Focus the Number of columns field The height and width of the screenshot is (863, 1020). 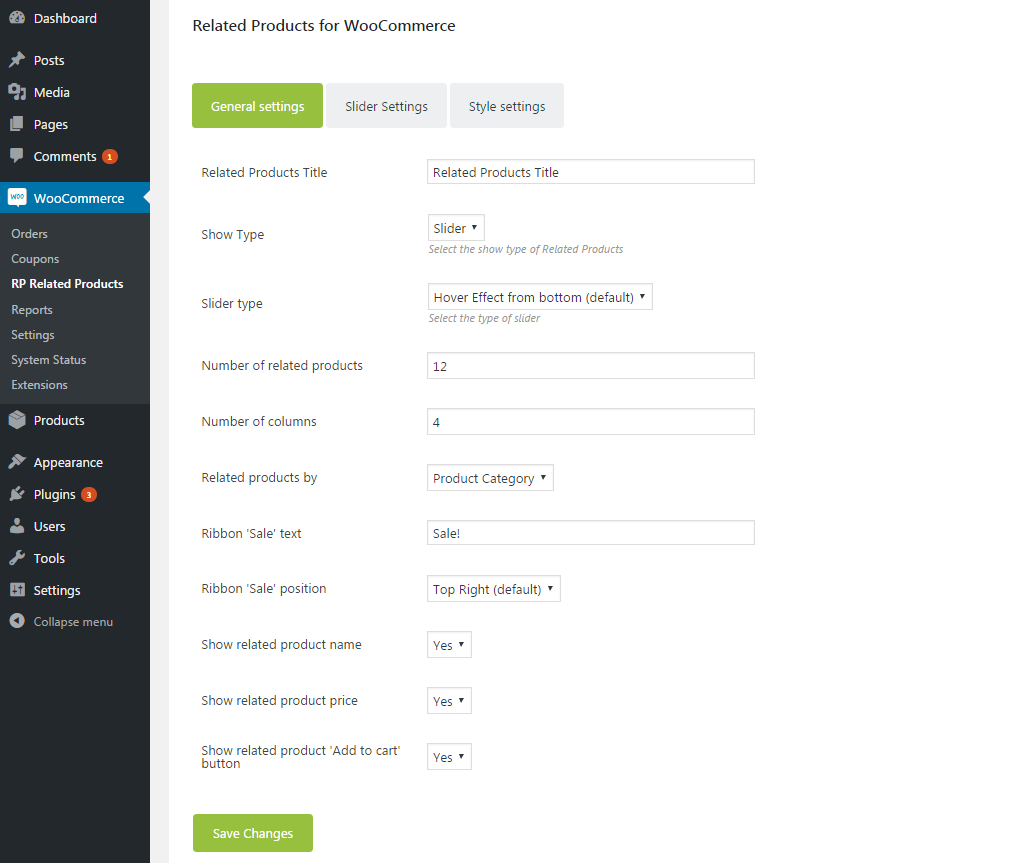[x=591, y=421]
